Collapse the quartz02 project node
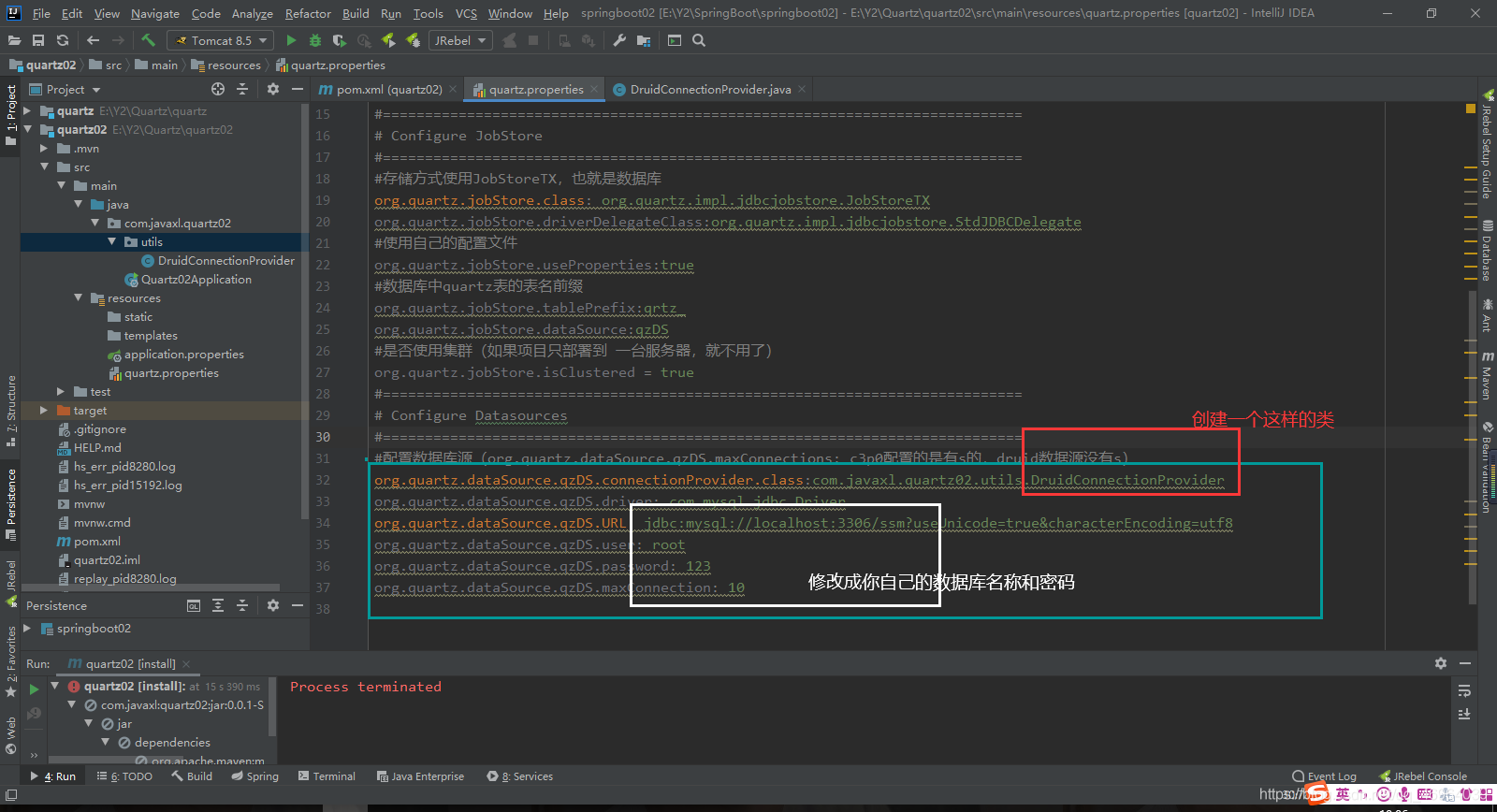Viewport: 1497px width, 812px height. click(x=27, y=129)
